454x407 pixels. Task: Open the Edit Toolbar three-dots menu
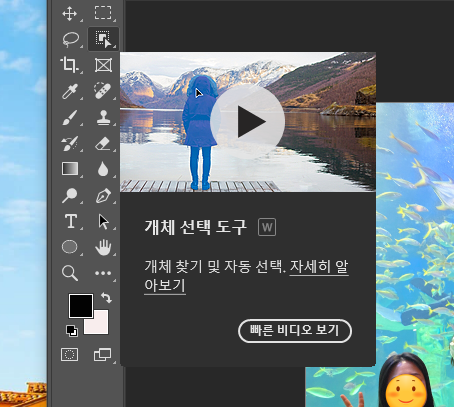coord(103,273)
